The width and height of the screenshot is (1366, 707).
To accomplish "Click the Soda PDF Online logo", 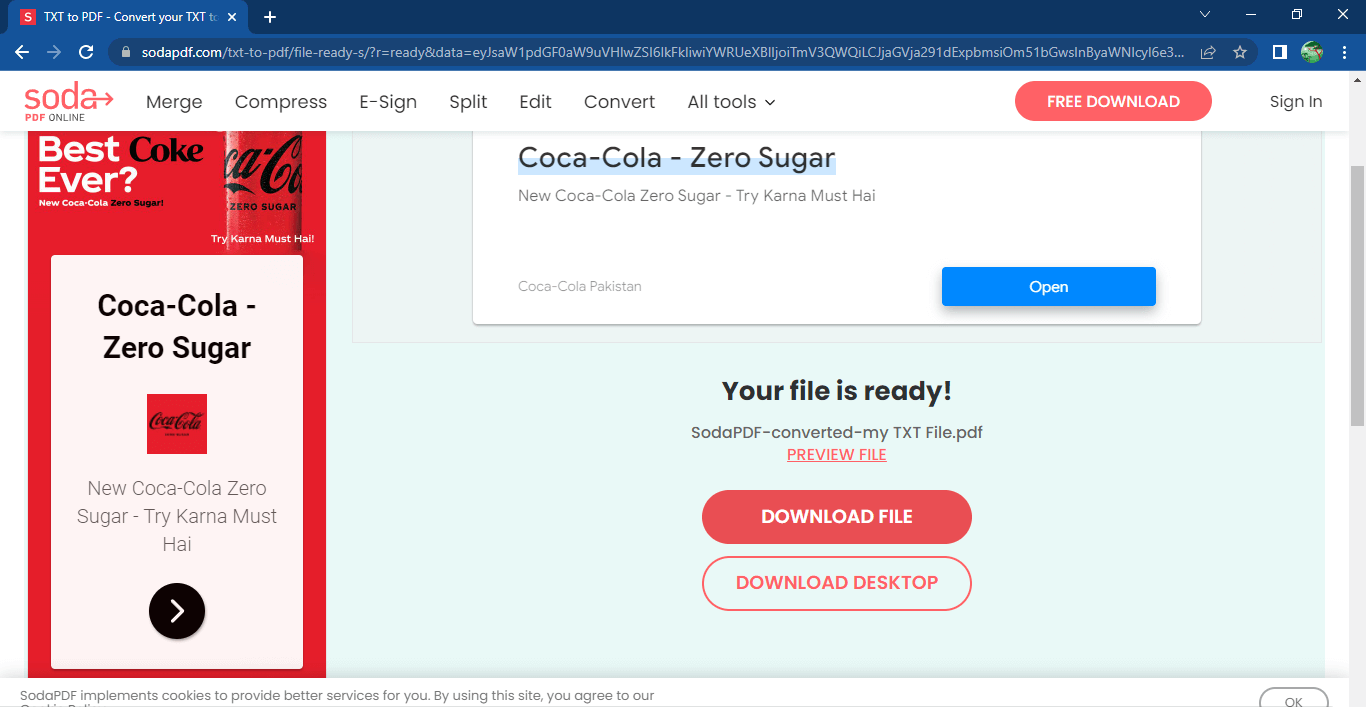I will tap(68, 102).
